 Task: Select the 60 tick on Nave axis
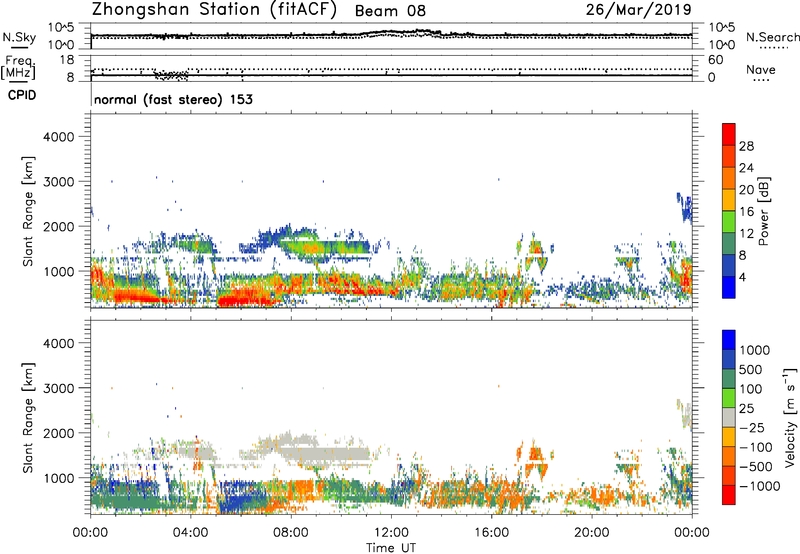tap(716, 60)
